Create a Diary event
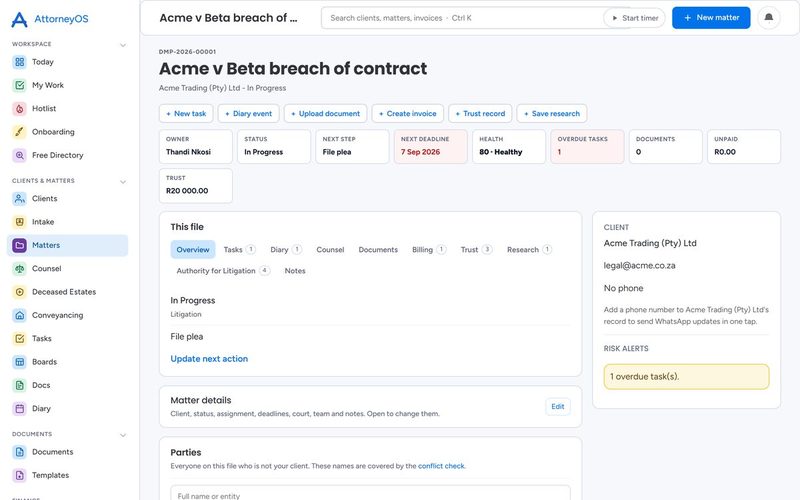Image resolution: width=800 pixels, height=500 pixels. pos(248,114)
